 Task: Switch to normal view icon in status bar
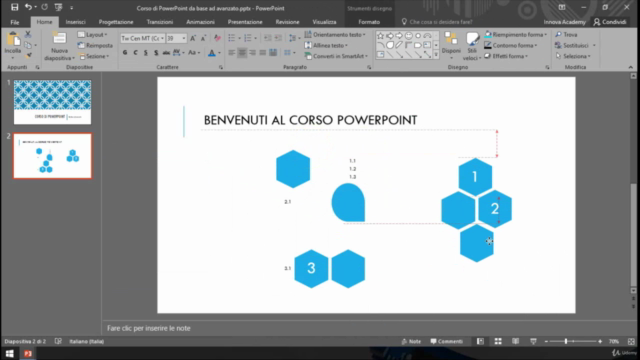tap(480, 342)
